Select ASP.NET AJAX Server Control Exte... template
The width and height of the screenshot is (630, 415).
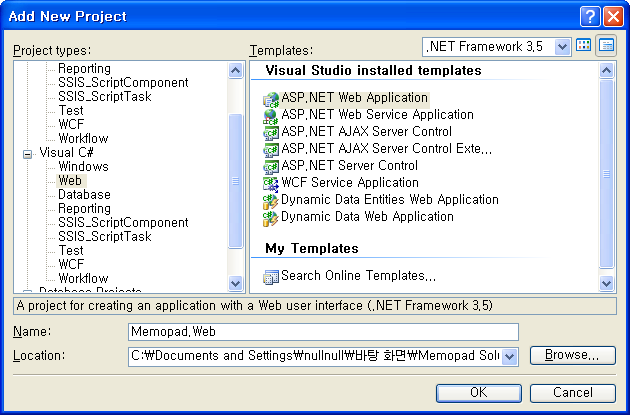click(x=386, y=149)
